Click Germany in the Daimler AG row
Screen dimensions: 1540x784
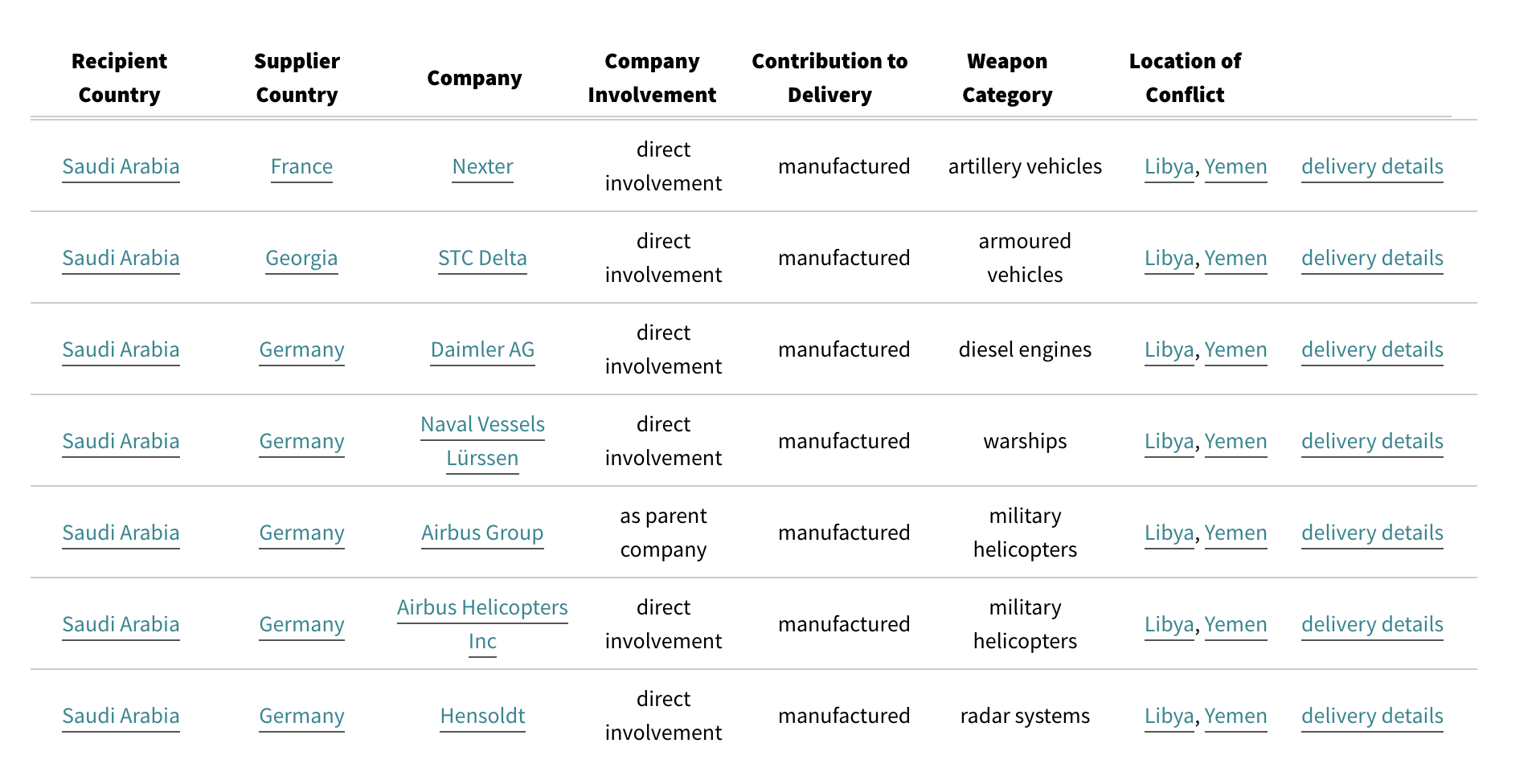pos(301,349)
